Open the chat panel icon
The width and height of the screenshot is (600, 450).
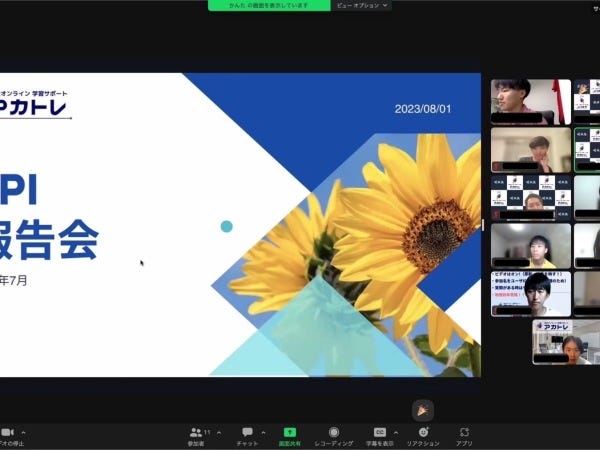click(247, 432)
